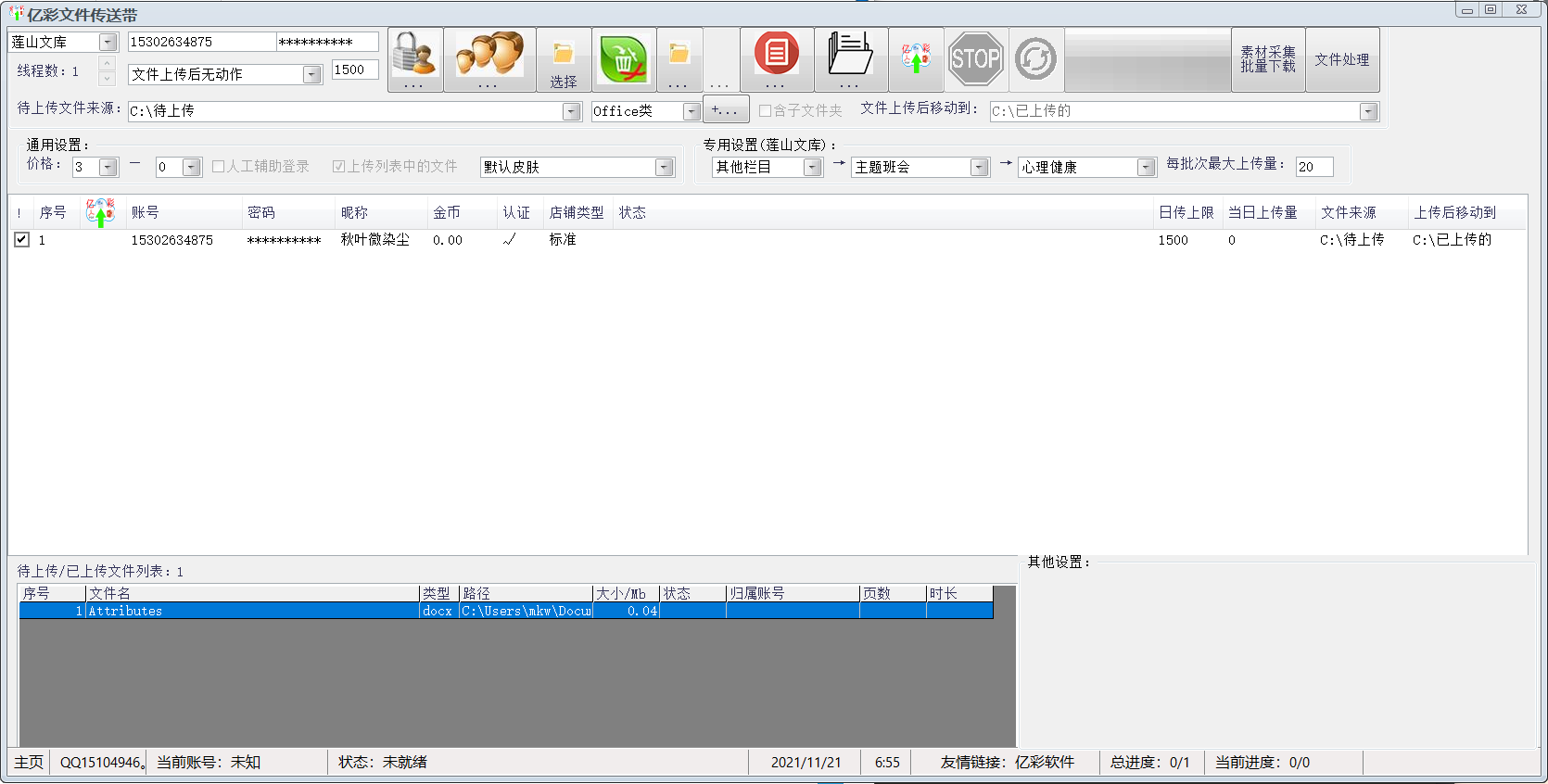Toggle 上传列表中的文件 checkbox

coord(339,166)
